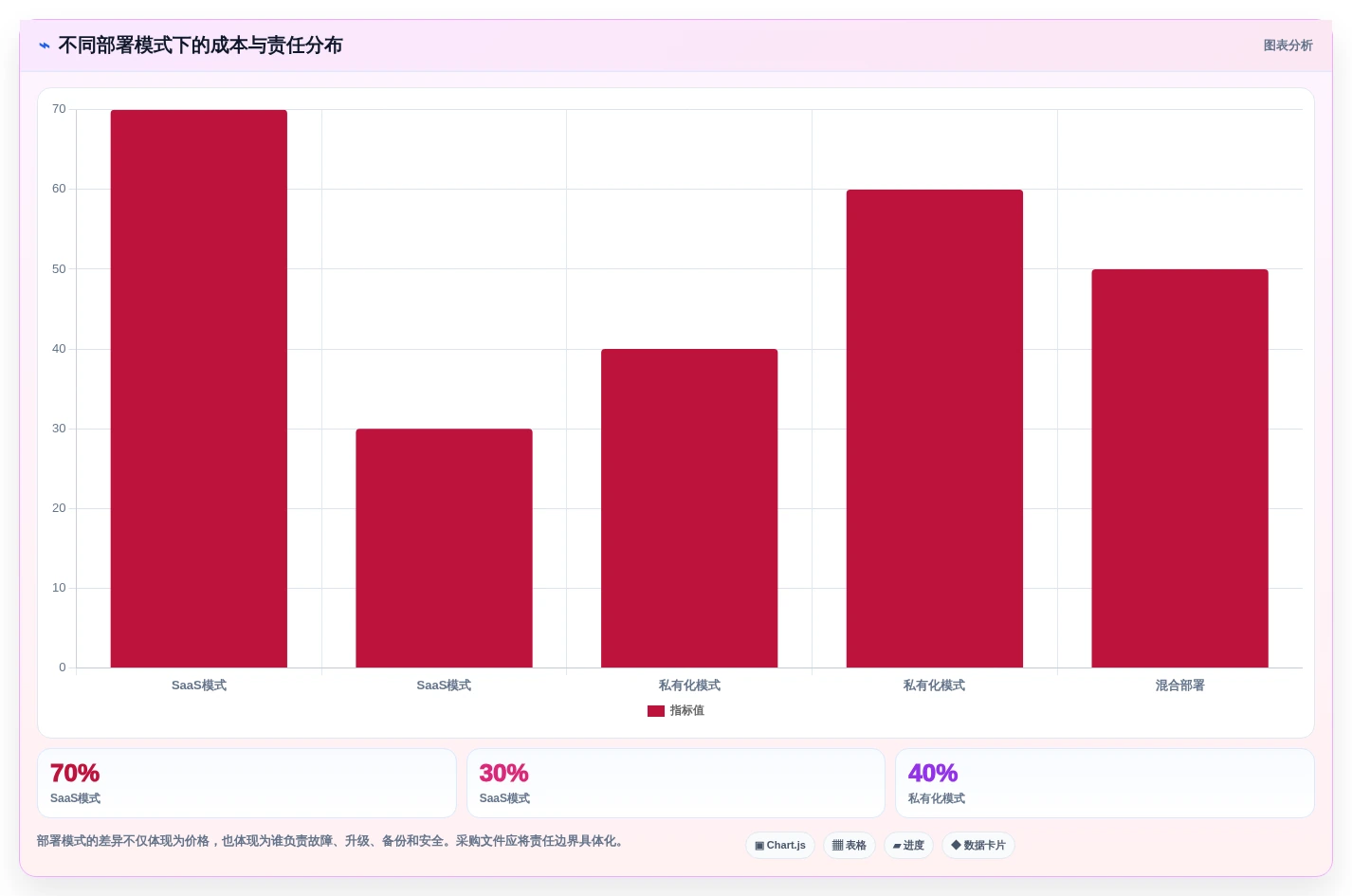Toggle the 指标值 legend color swatch
The height and width of the screenshot is (896, 1352).
[x=656, y=711]
